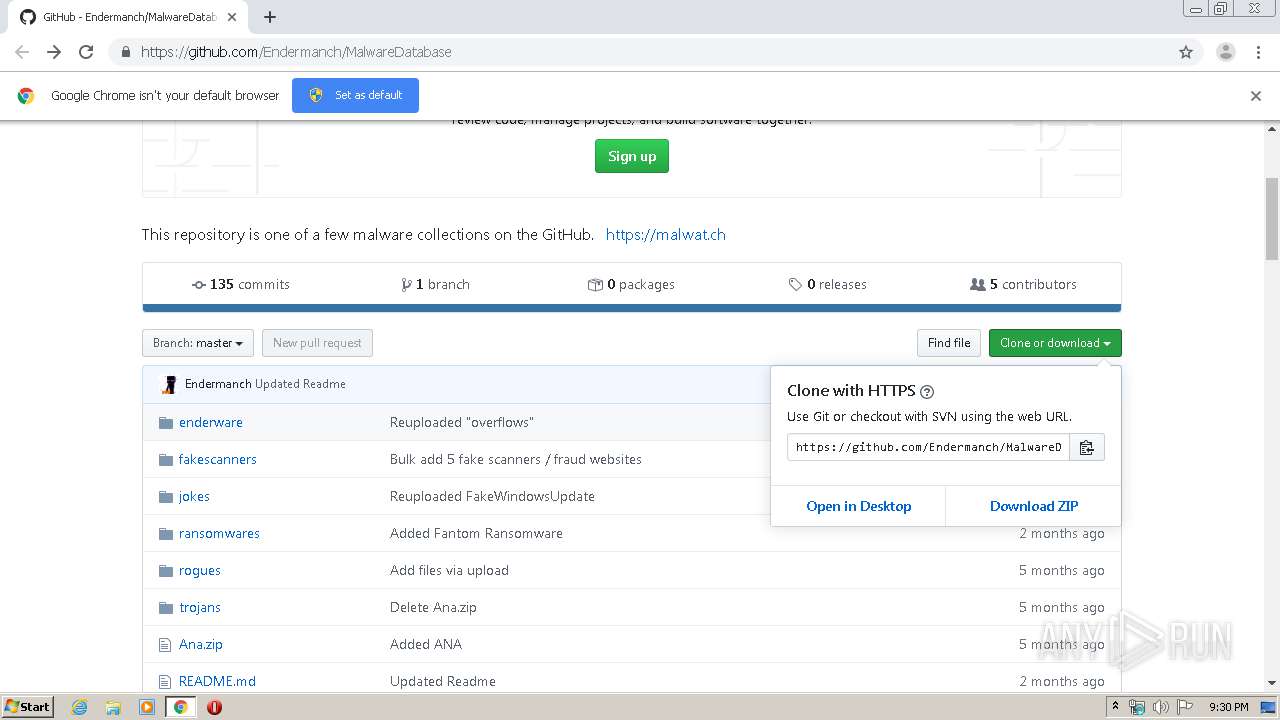Open a new browser tab
Viewport: 1280px width, 720px height.
click(x=270, y=17)
